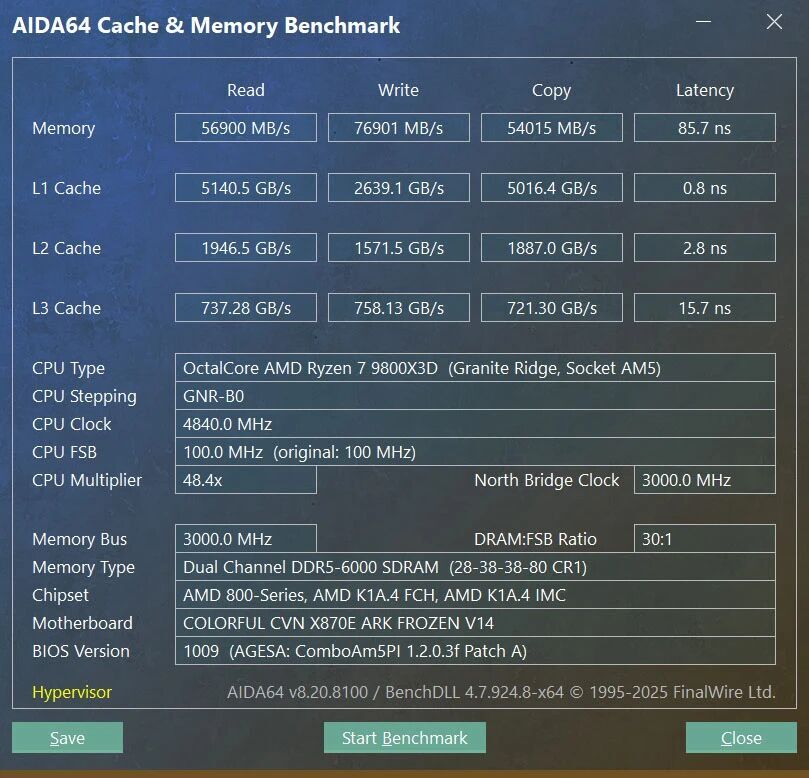Click the CPU Type field Ryzen 7 9800X3D
Viewport: 809px width, 778px height.
pos(475,368)
